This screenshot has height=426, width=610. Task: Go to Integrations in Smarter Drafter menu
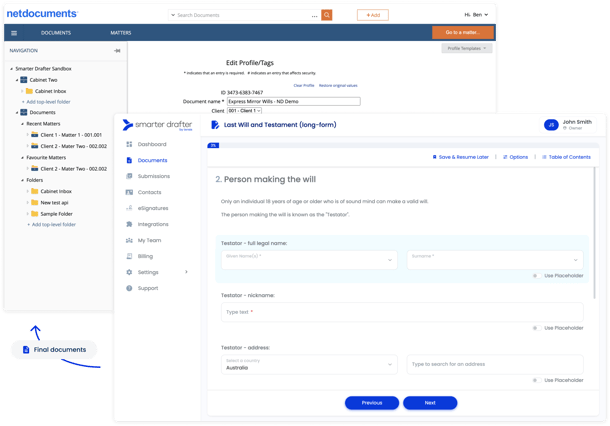point(153,224)
